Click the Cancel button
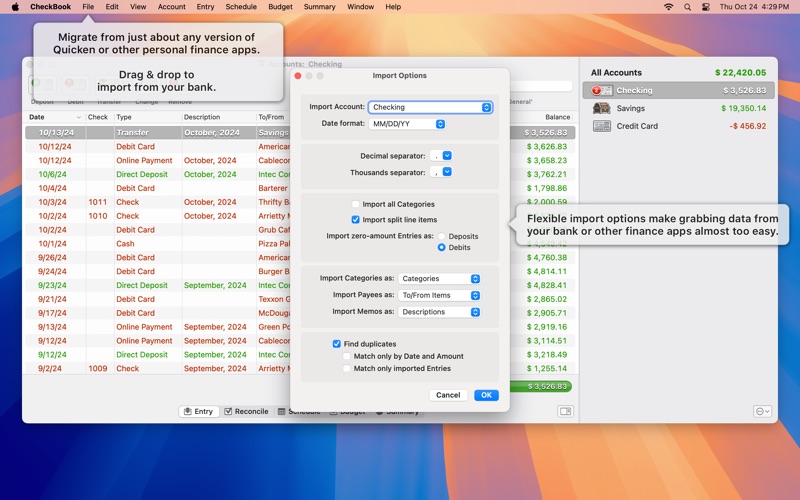 448,395
